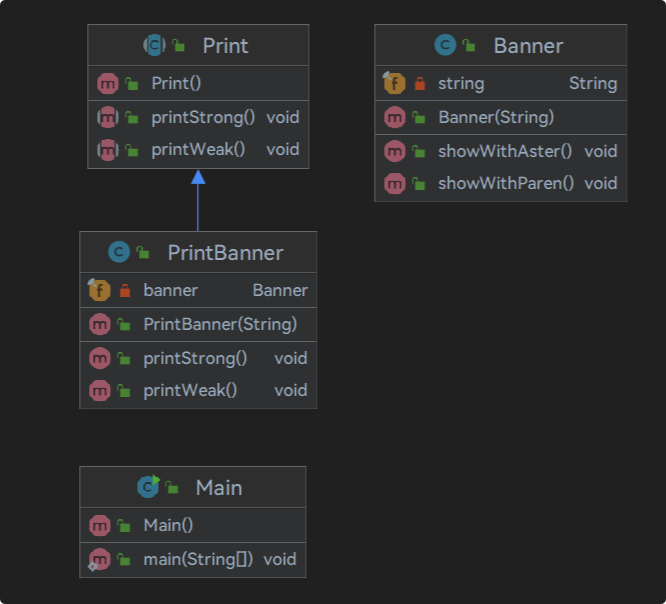Click the runnable class icon beside Main
The height and width of the screenshot is (604, 666).
tap(148, 487)
